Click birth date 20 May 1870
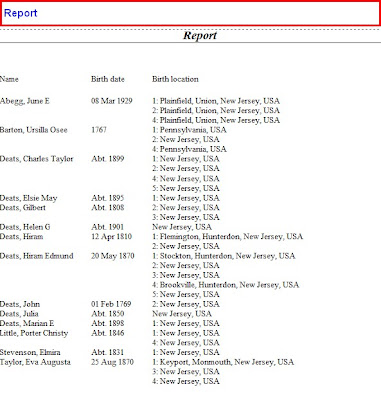This screenshot has width=381, height=400. pyautogui.click(x=112, y=256)
